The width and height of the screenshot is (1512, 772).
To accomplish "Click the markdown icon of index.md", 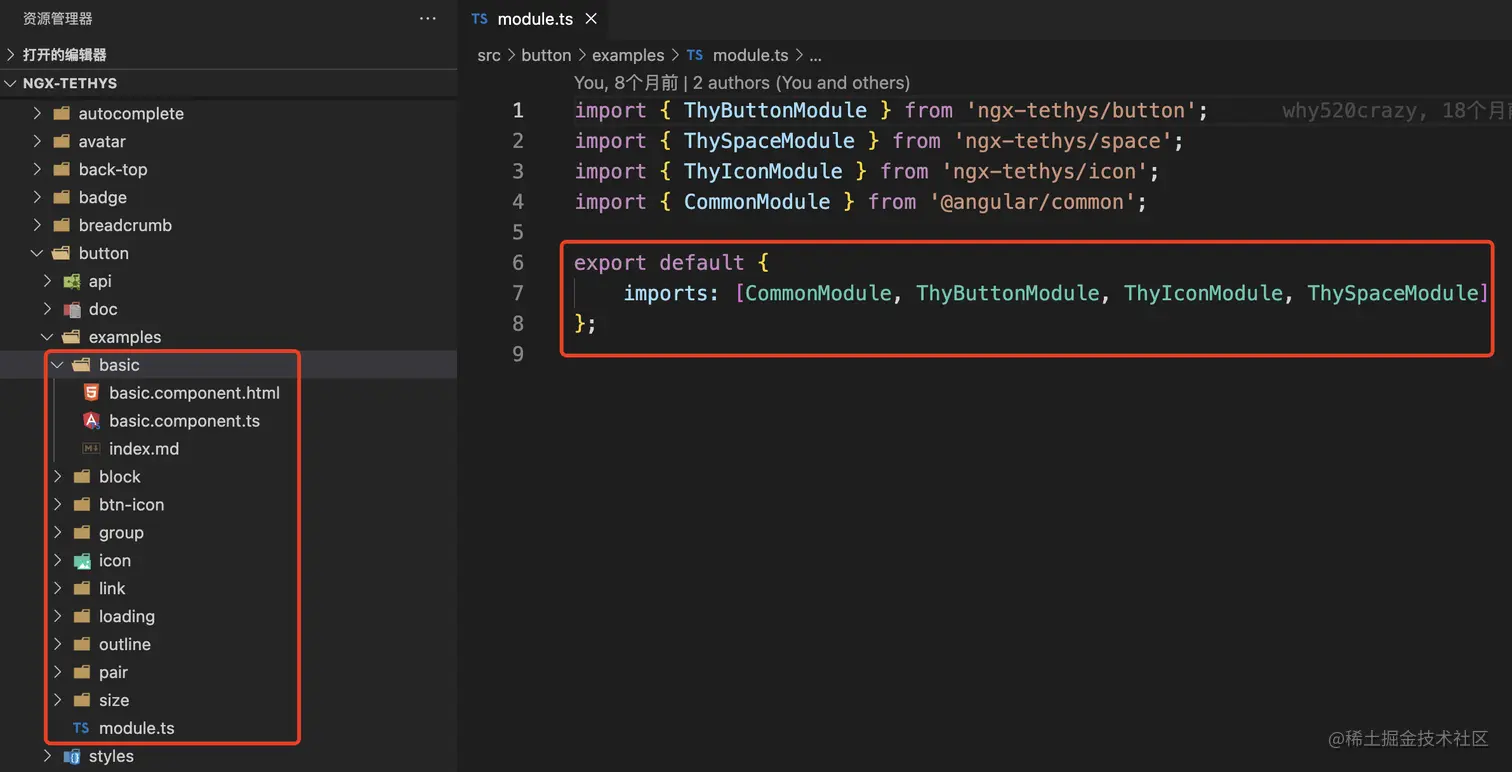I will [x=91, y=449].
